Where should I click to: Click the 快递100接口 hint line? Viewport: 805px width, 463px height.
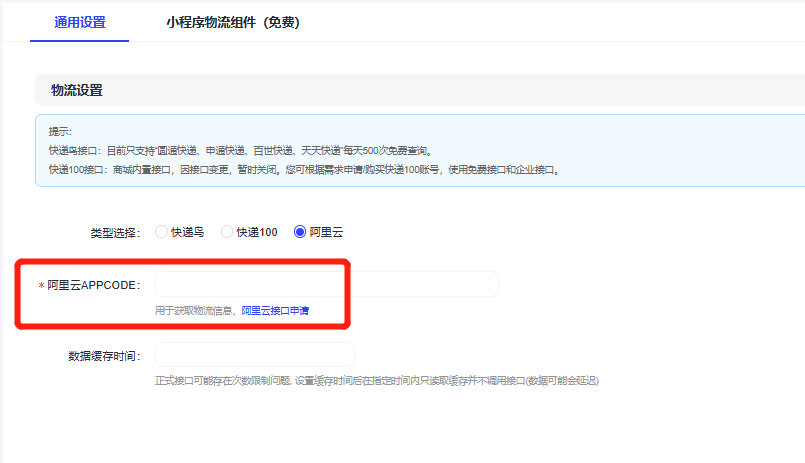pos(300,169)
